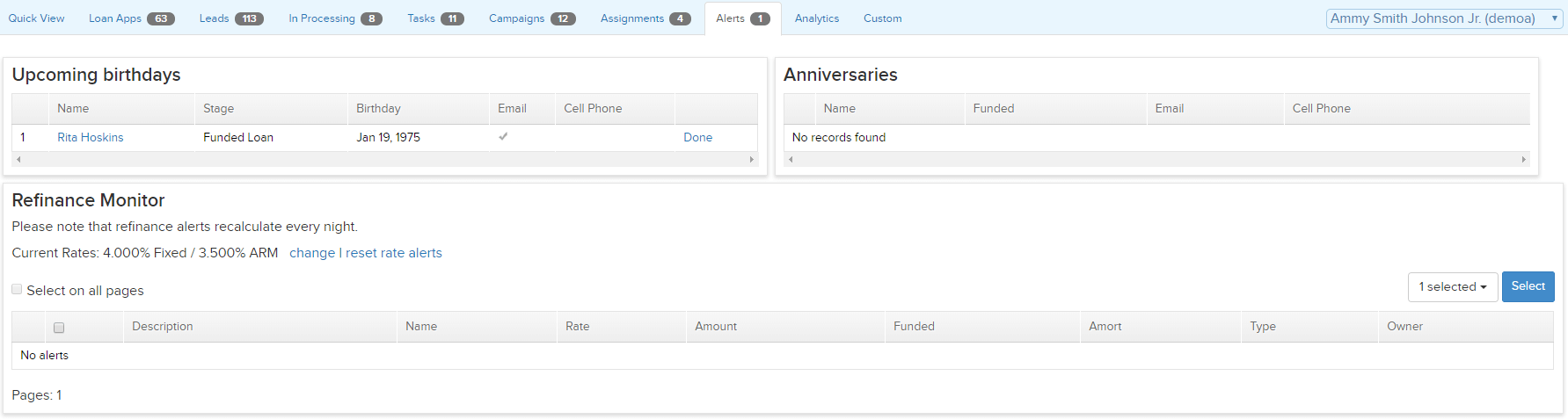The width and height of the screenshot is (1568, 419).
Task: Go to the In Processing tab
Action: click(334, 18)
